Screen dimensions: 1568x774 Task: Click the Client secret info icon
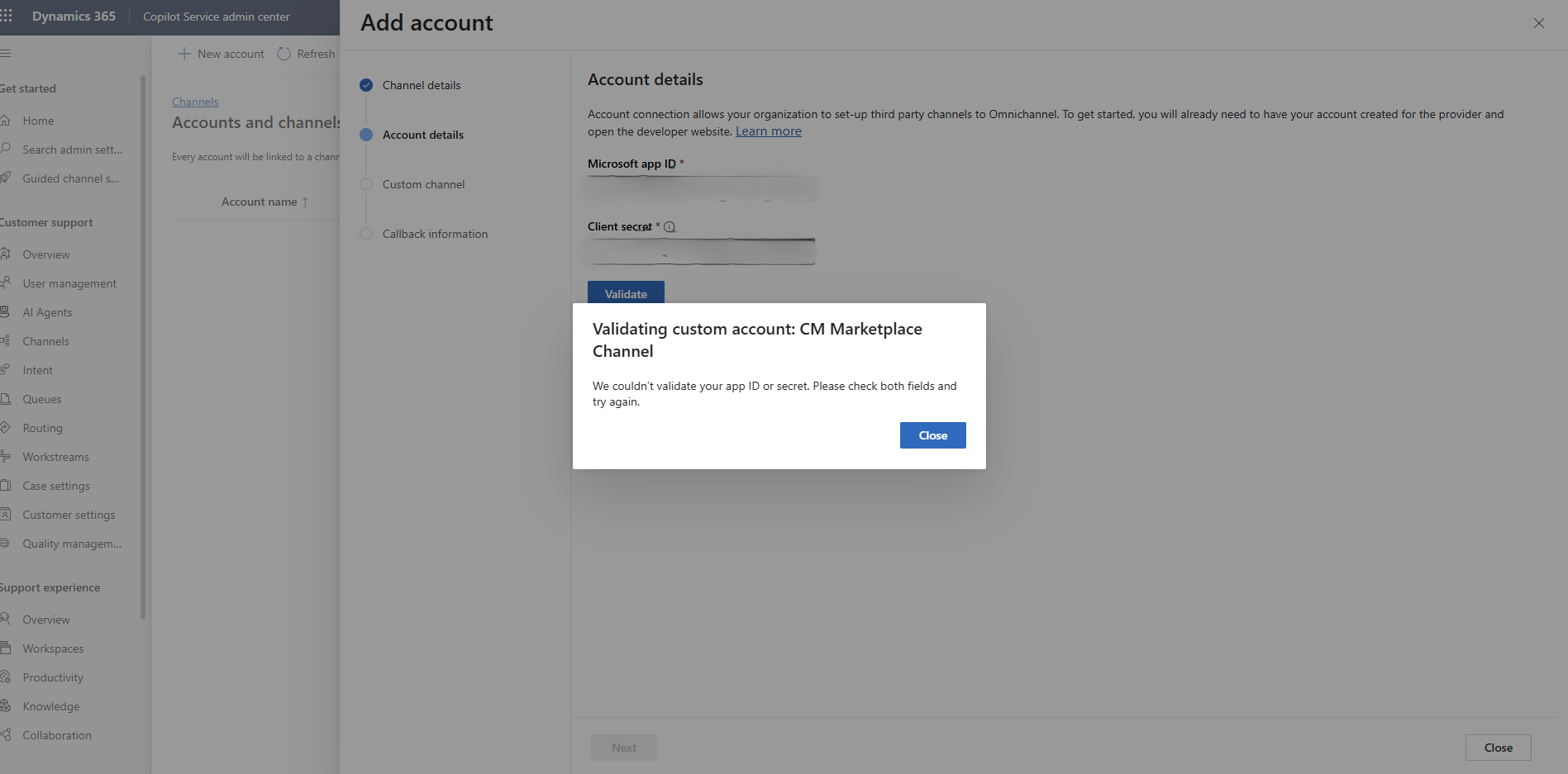point(670,227)
